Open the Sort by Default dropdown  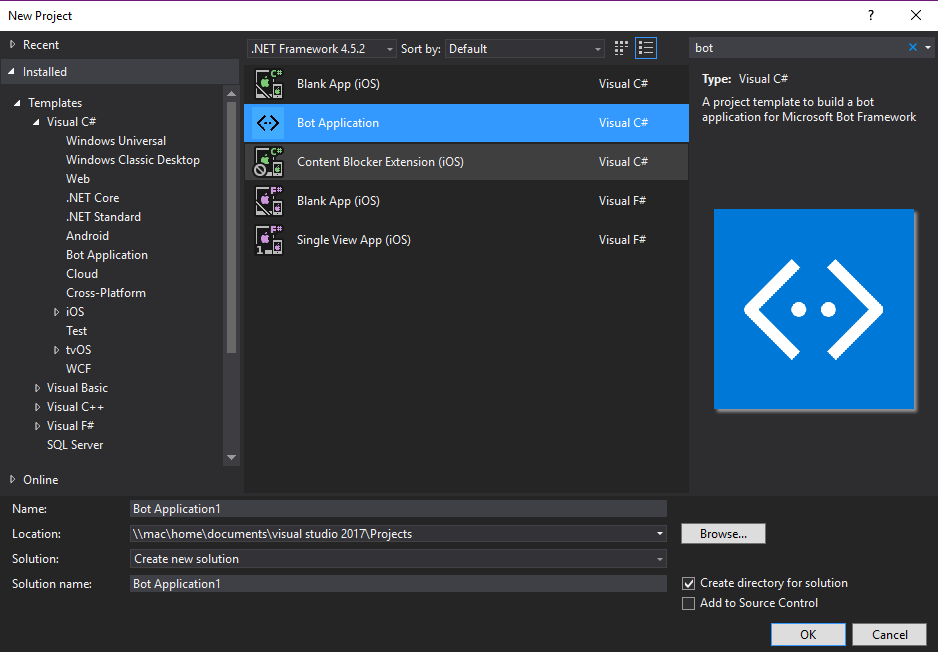tap(525, 48)
